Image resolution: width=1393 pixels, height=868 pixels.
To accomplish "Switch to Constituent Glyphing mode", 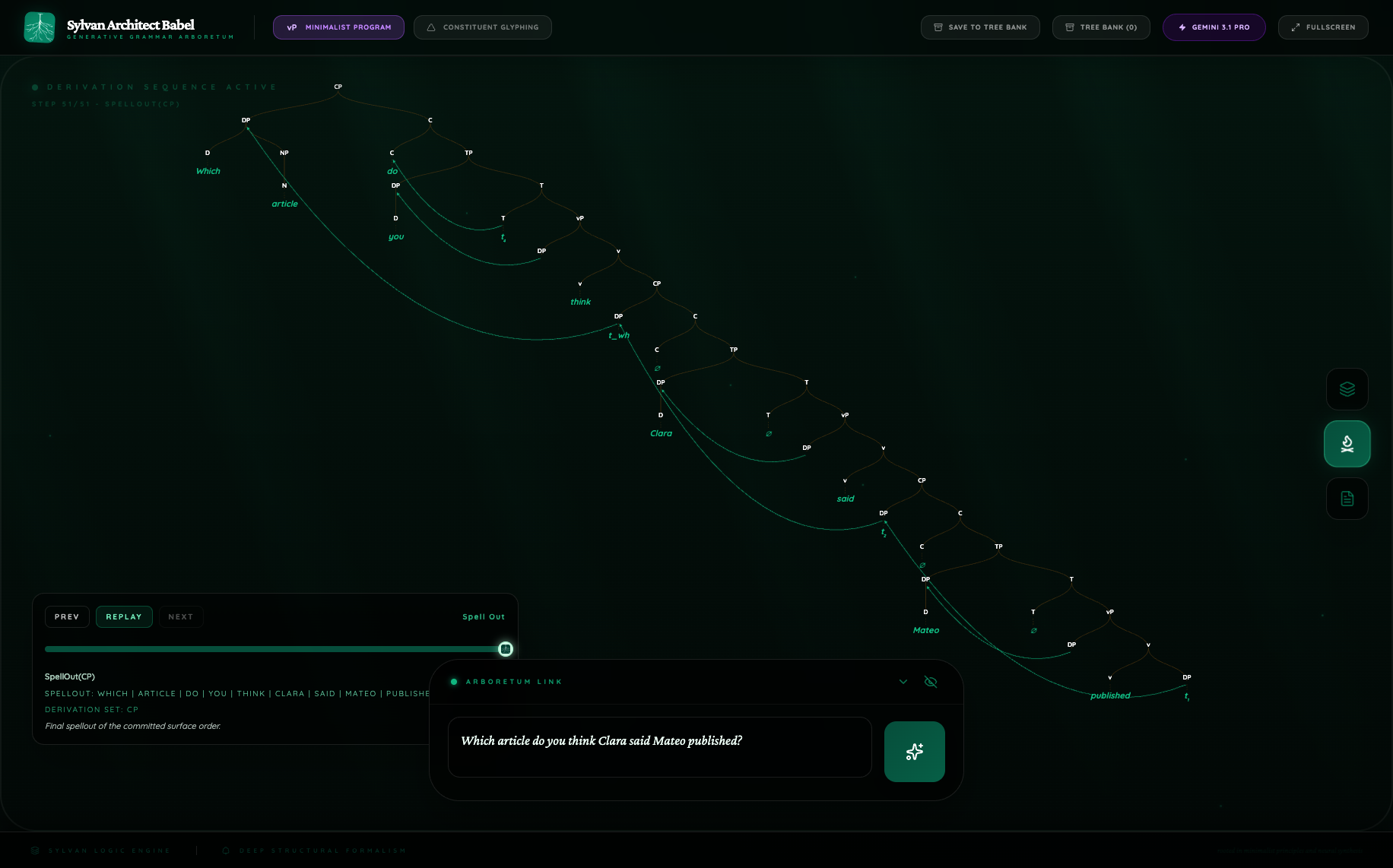I will point(482,27).
